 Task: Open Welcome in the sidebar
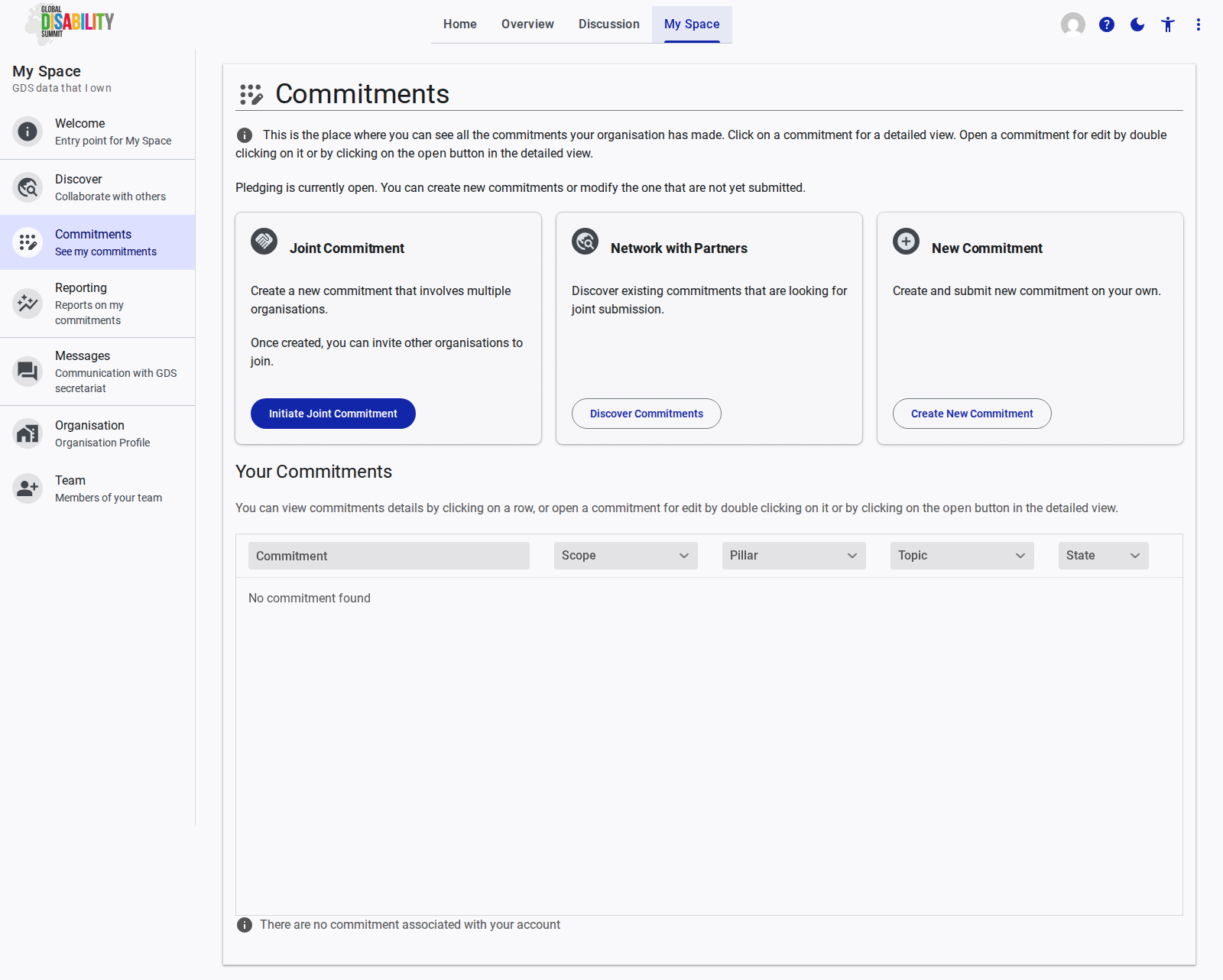(x=97, y=131)
